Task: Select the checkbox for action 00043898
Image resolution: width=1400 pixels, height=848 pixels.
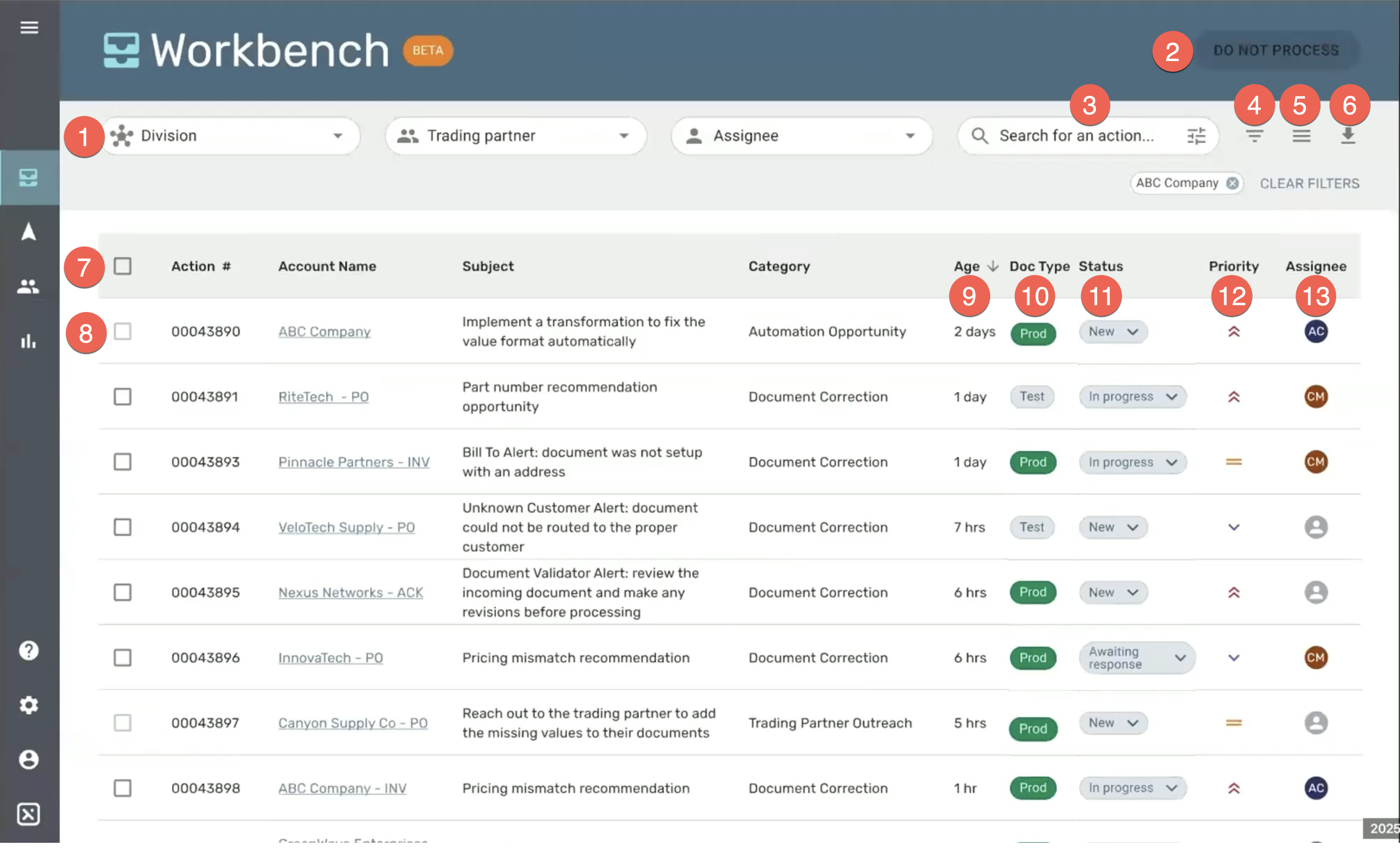Action: coord(123,788)
